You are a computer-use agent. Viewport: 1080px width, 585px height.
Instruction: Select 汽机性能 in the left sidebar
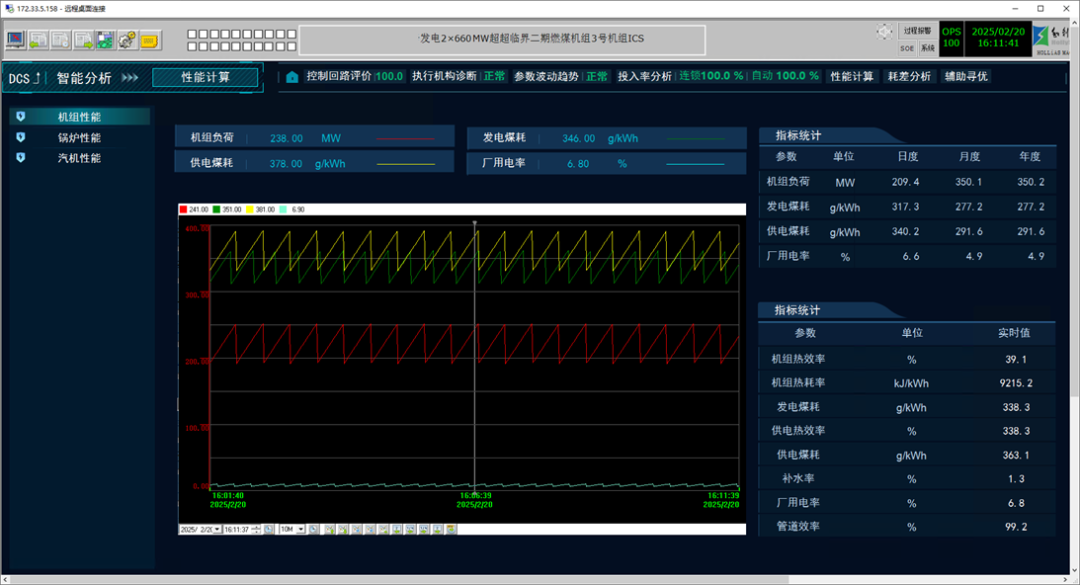pos(79,158)
